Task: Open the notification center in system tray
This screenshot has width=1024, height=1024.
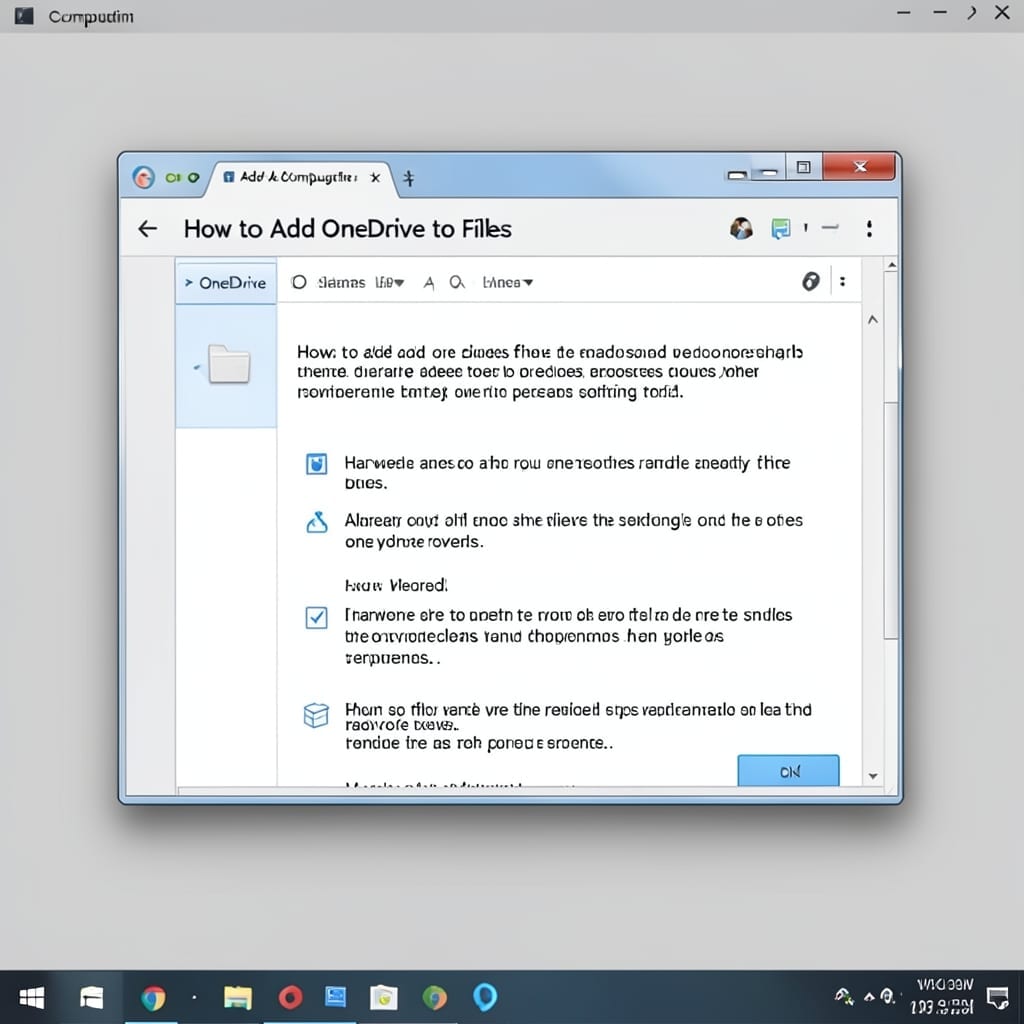Action: coord(998,999)
